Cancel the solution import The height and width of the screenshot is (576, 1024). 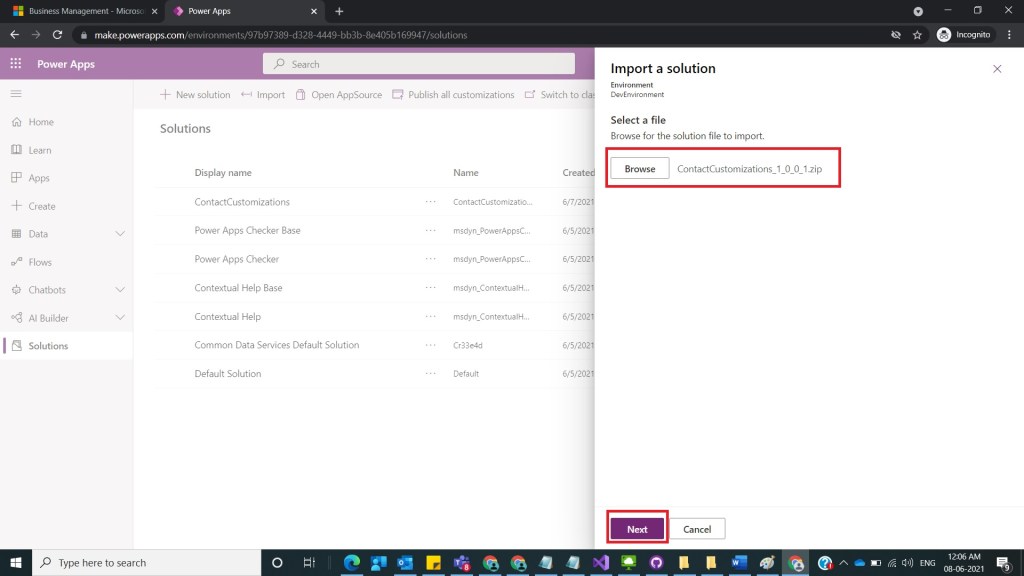click(x=697, y=529)
